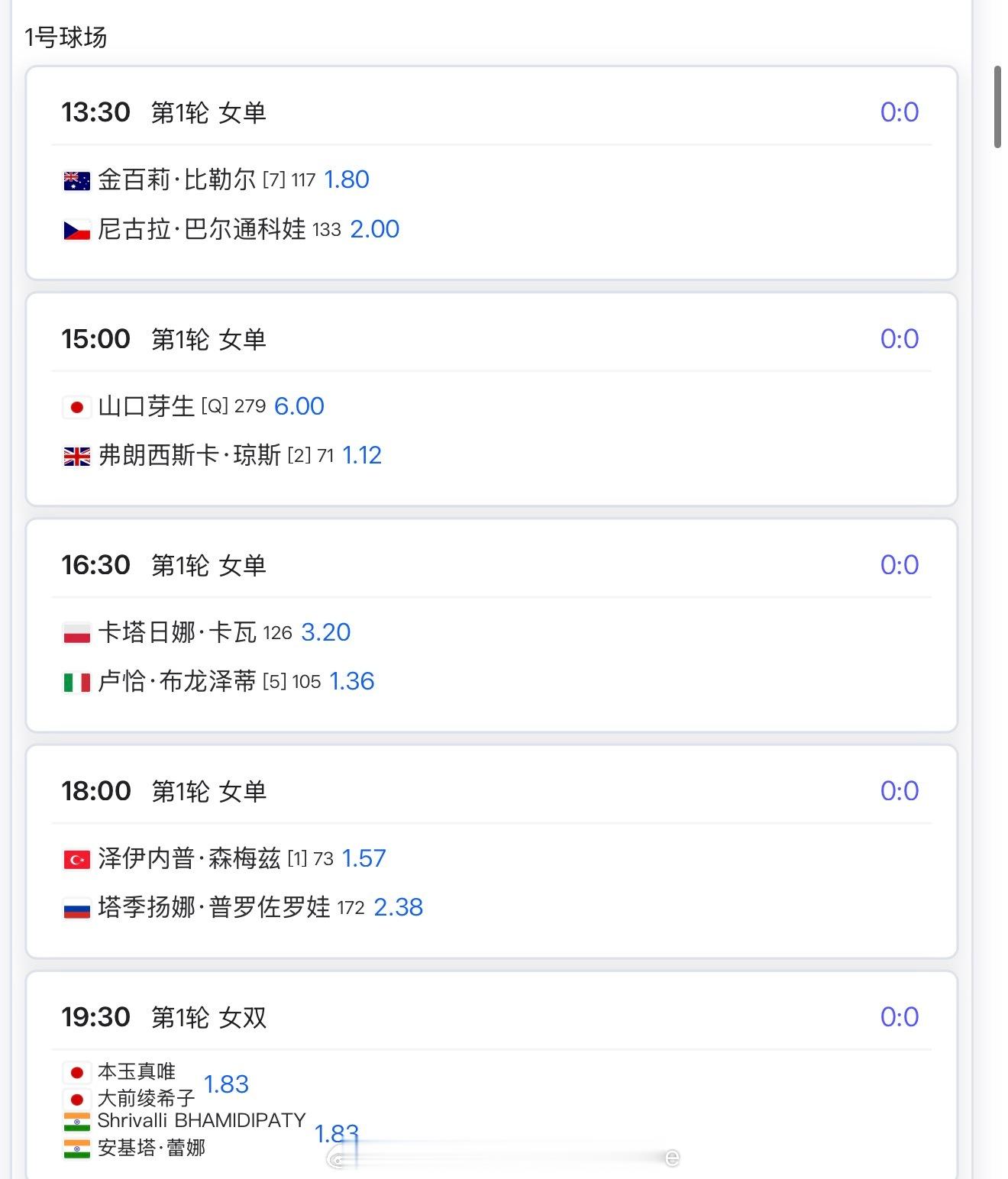Click odds 2.38 for 塔季扬娜·普罗佐罗娃
Image resolution: width=1008 pixels, height=1179 pixels.
tap(398, 907)
